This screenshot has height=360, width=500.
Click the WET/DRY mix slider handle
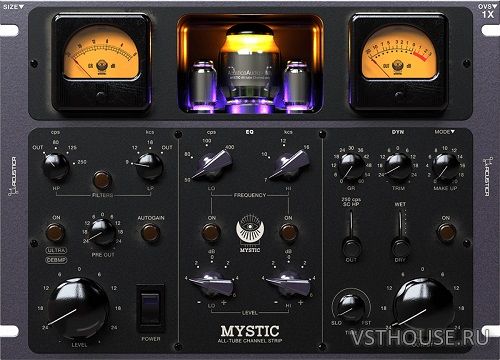[x=400, y=247]
